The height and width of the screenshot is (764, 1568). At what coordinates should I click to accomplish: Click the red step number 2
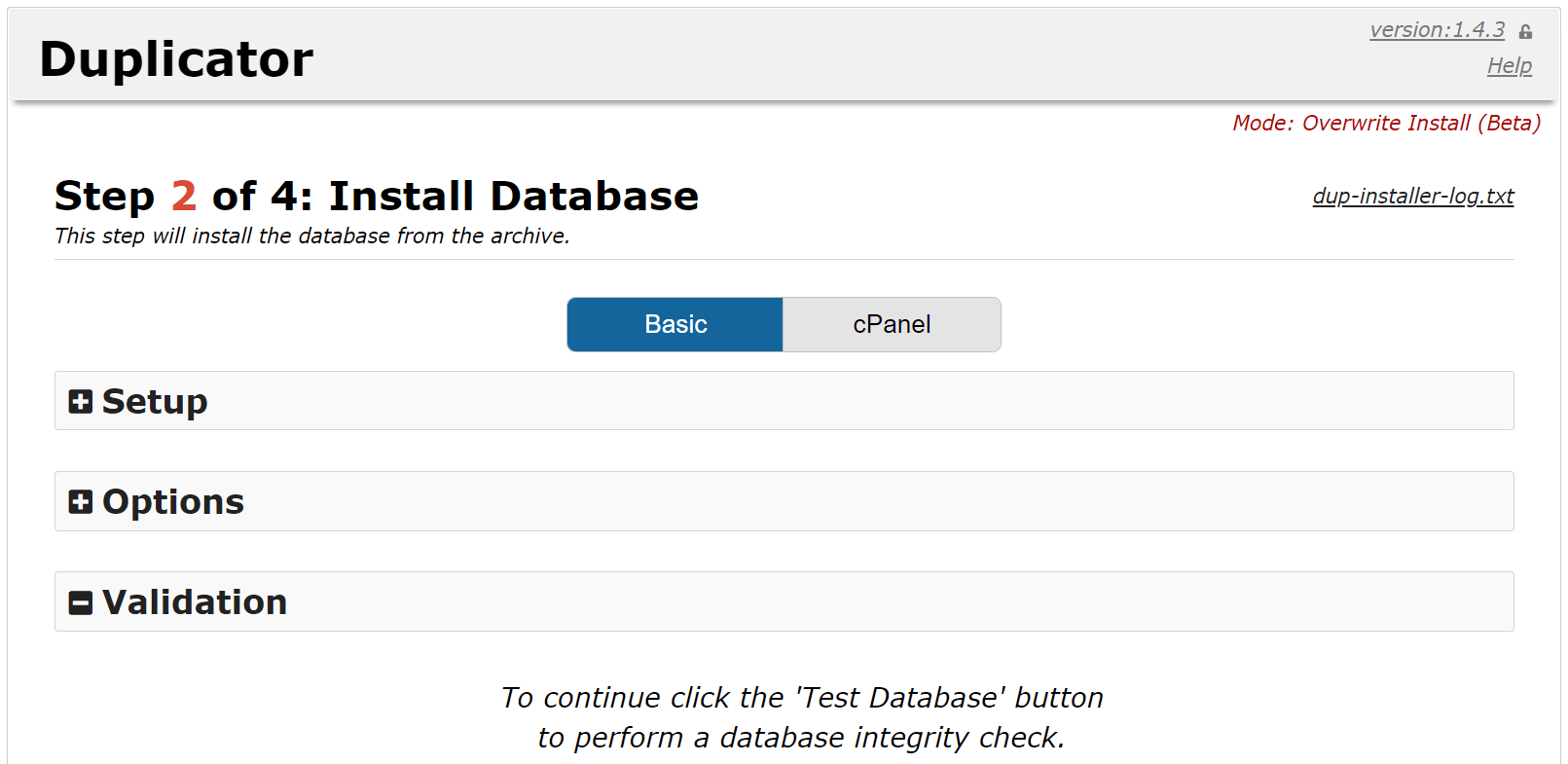coord(184,196)
